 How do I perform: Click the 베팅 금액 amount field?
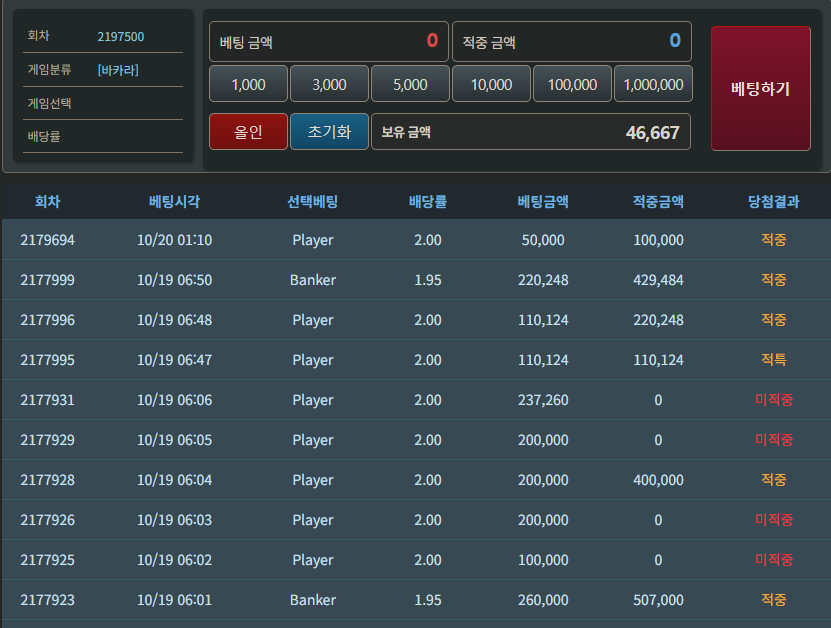[x=329, y=41]
